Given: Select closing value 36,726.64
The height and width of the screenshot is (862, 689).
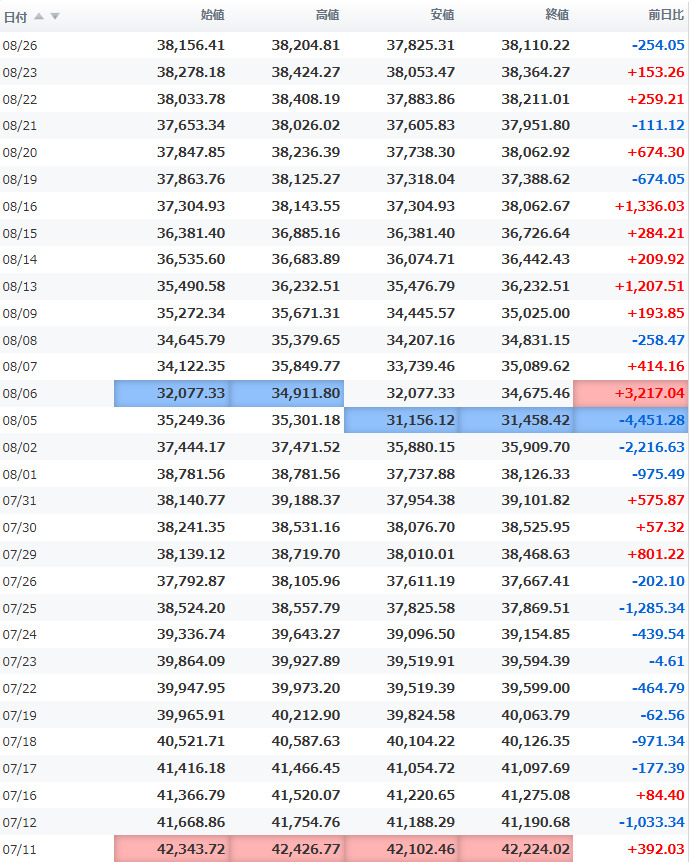Looking at the screenshot, I should 536,233.
